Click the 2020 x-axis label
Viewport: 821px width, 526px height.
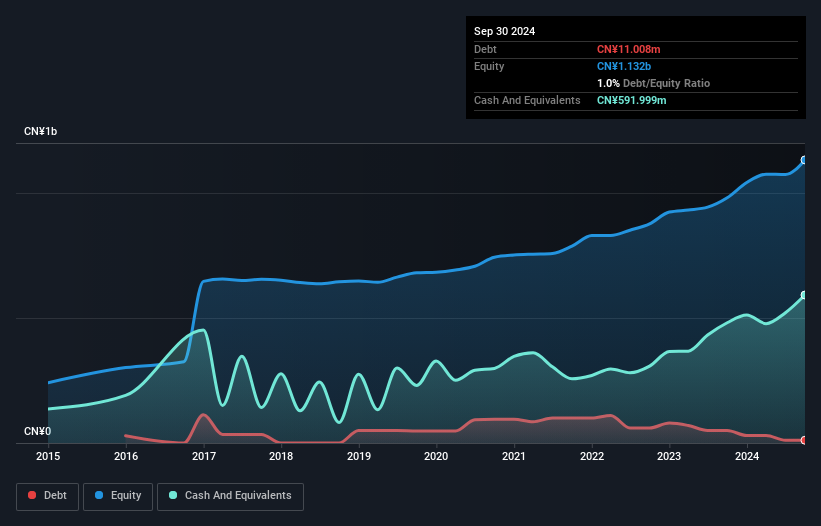pos(436,456)
